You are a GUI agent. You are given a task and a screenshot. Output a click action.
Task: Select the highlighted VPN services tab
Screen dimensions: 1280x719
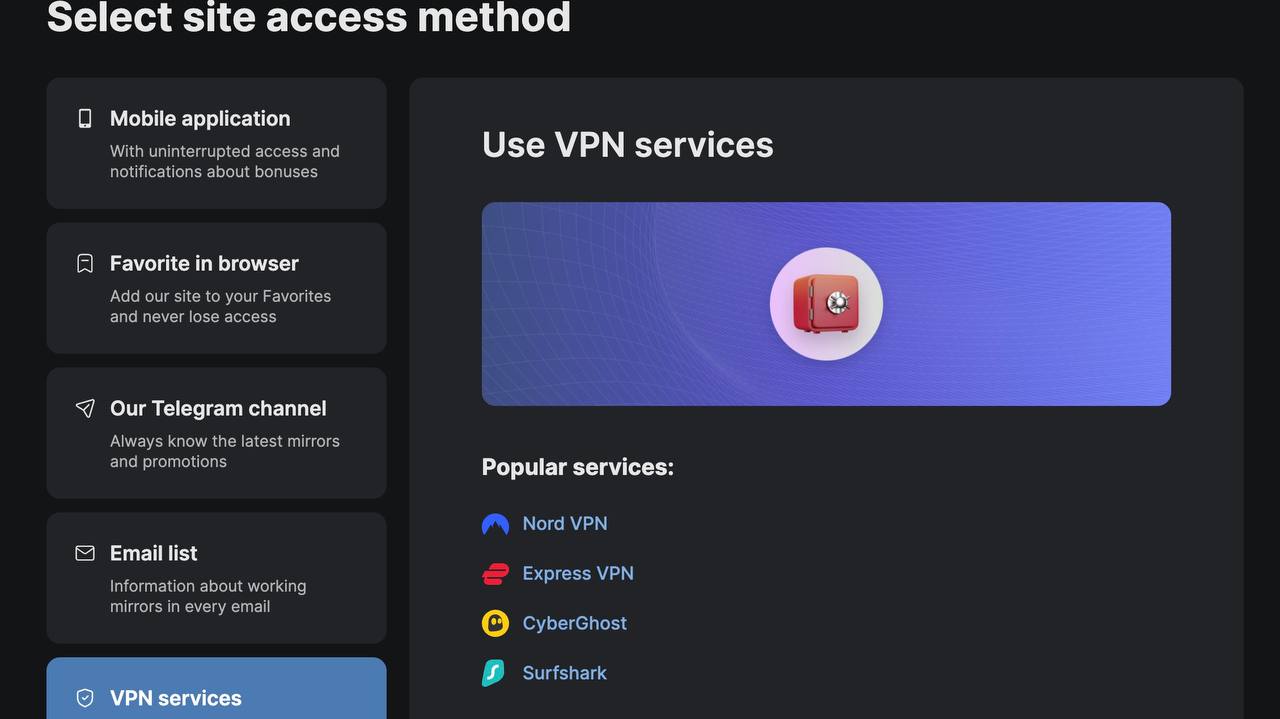click(x=216, y=688)
